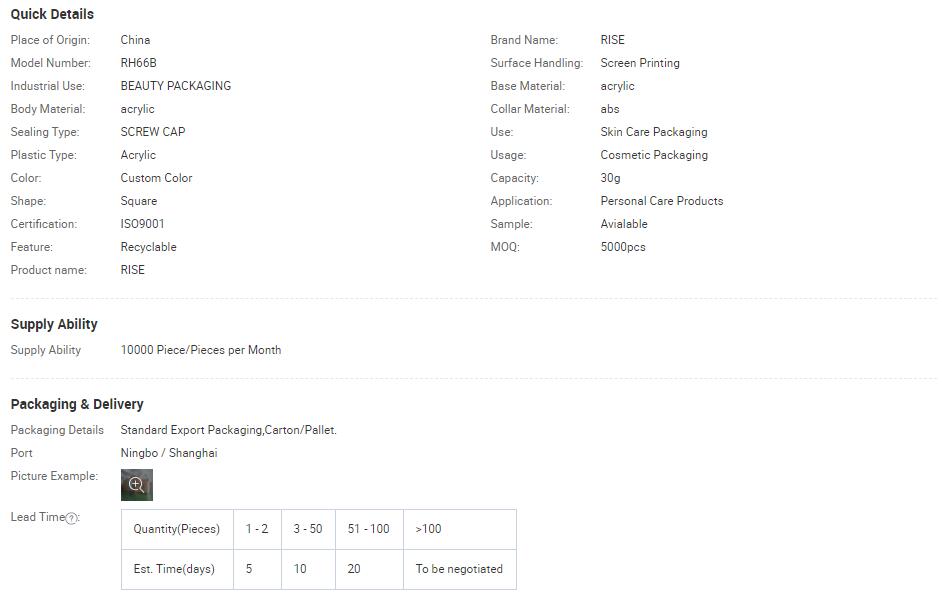Click the Screen Printing surface handling value
Image resolution: width=942 pixels, height=596 pixels.
640,62
